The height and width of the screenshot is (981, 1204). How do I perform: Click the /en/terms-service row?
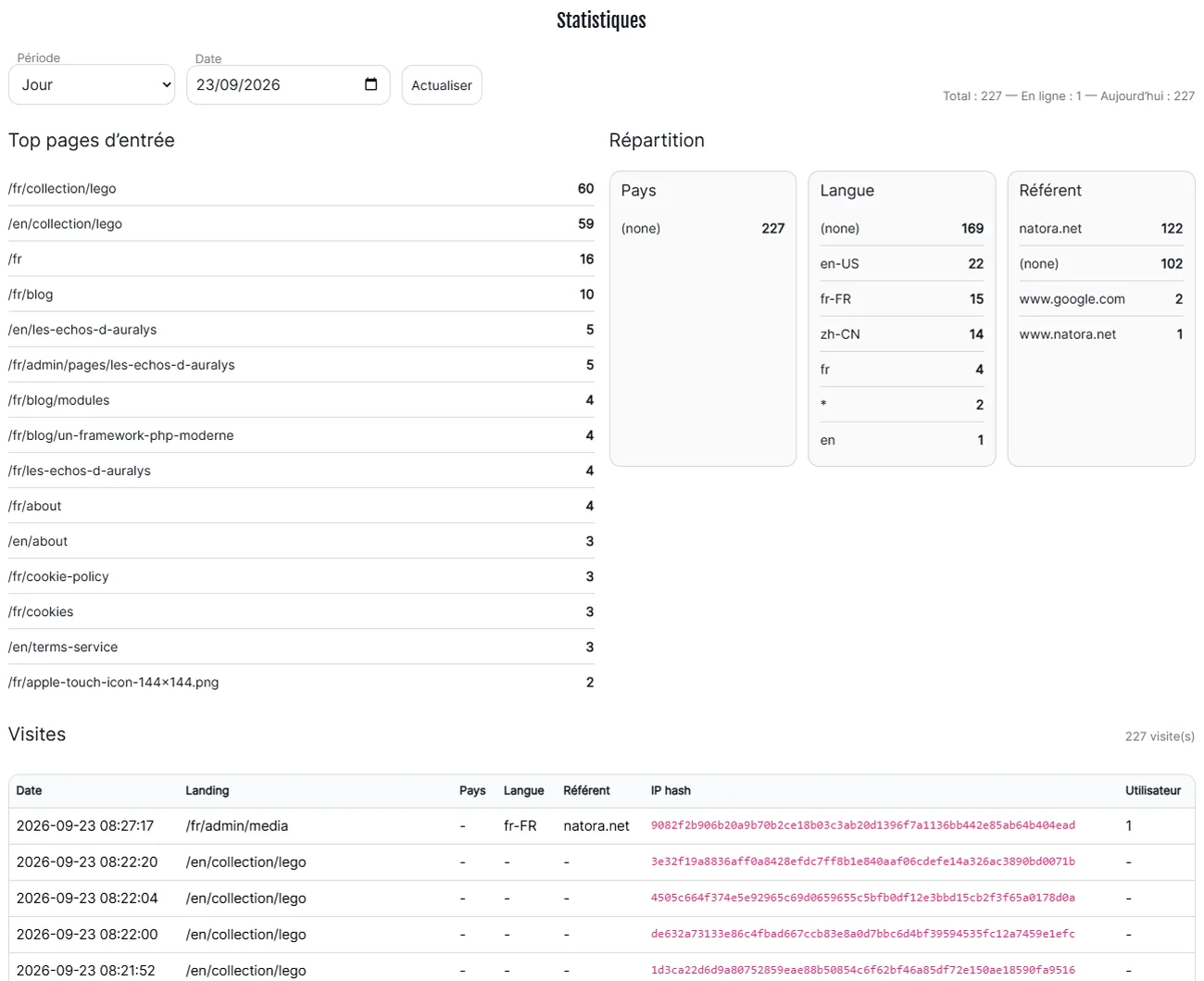point(301,646)
